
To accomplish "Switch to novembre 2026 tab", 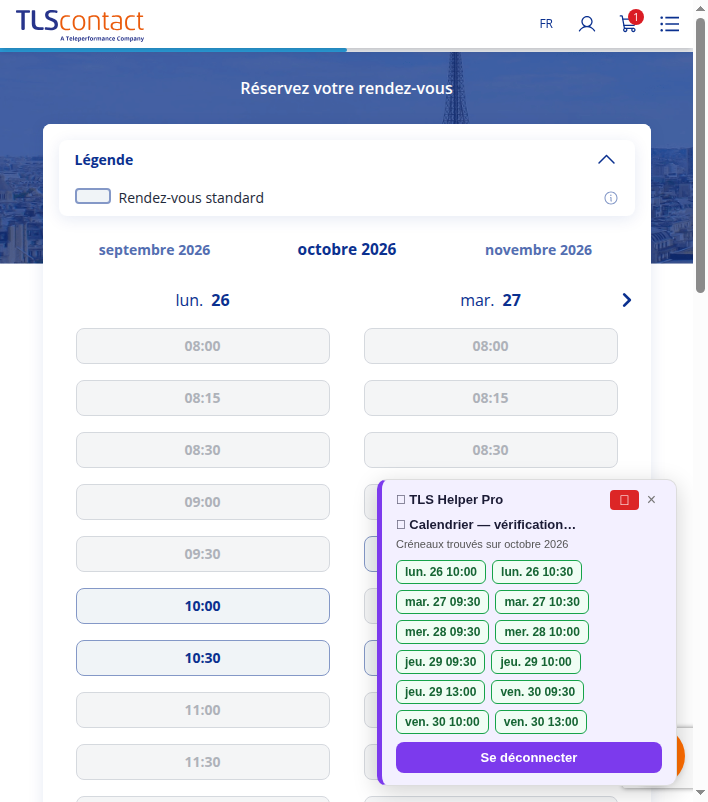I will pos(538,250).
